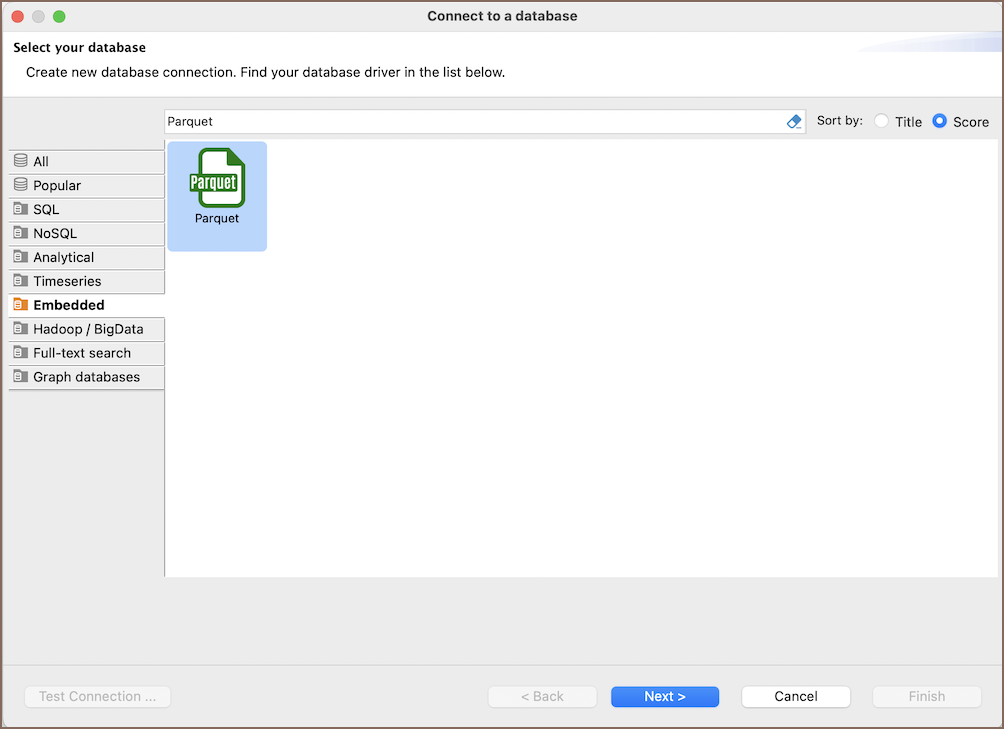Click the green macOS zoom window button
The width and height of the screenshot is (1004, 729).
(59, 16)
